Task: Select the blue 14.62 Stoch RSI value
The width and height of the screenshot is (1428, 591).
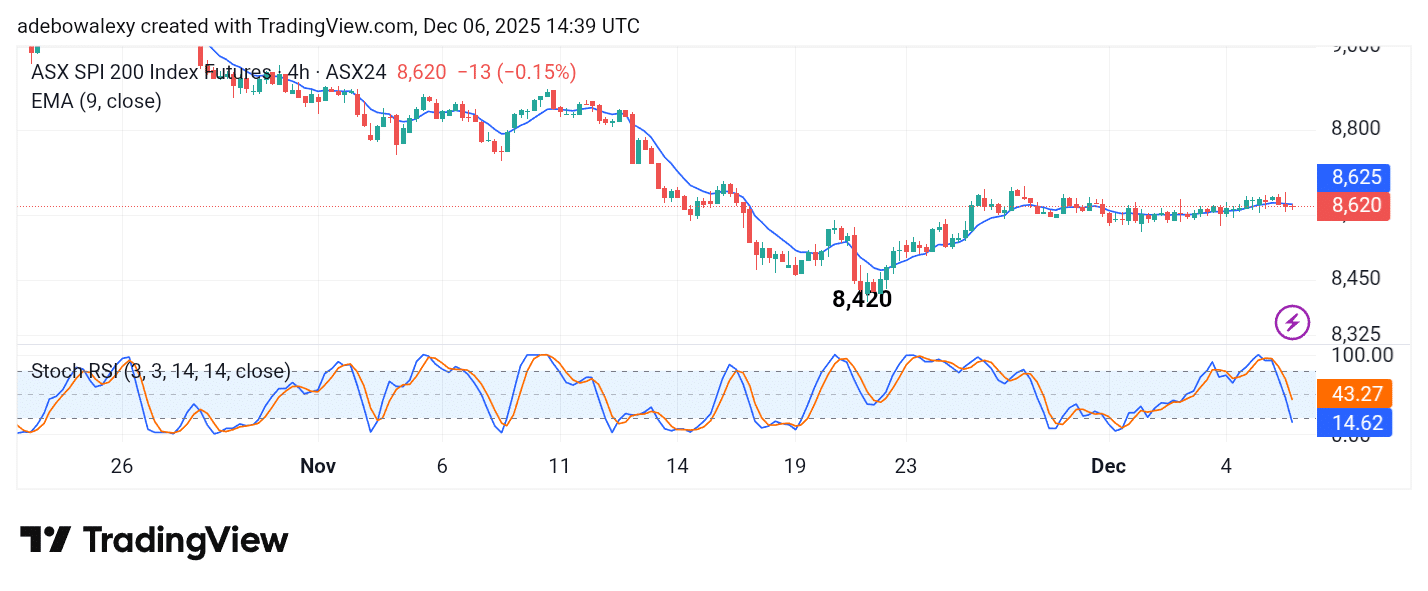Action: [x=1355, y=423]
